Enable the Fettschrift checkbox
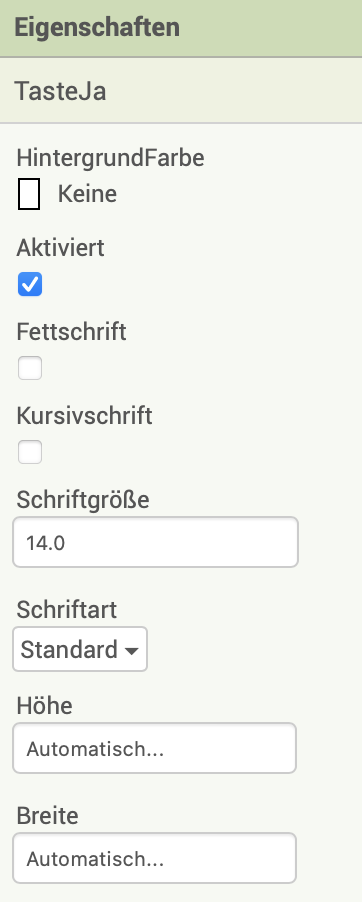Viewport: 362px width, 902px height. click(30, 368)
